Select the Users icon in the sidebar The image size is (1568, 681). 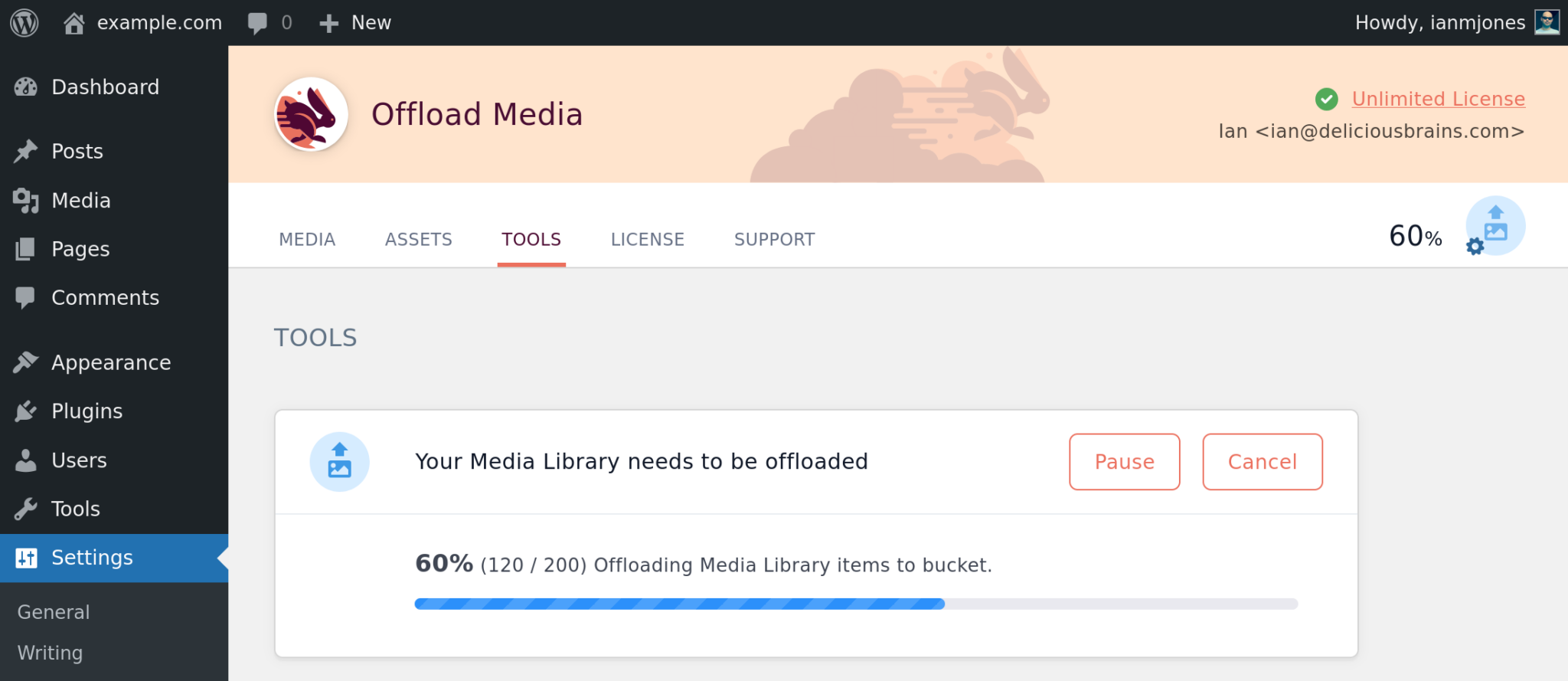click(25, 460)
